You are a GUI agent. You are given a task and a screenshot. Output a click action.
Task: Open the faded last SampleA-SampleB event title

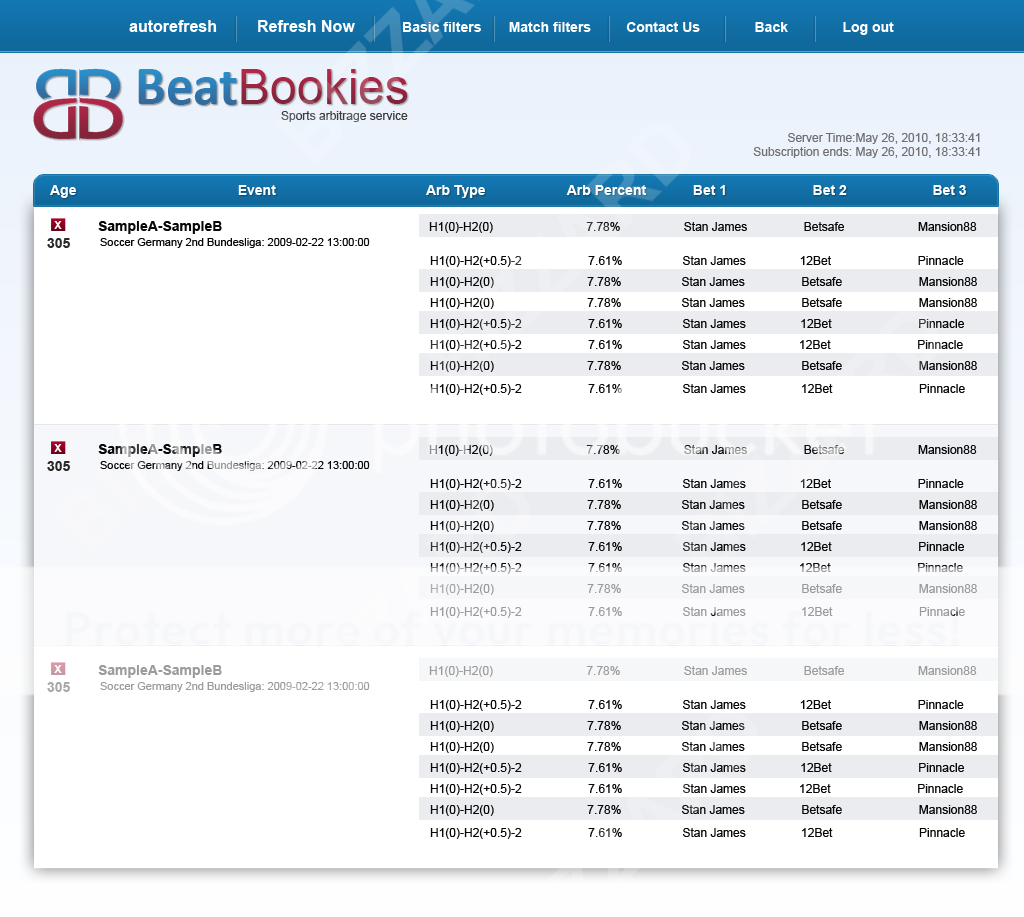[160, 670]
